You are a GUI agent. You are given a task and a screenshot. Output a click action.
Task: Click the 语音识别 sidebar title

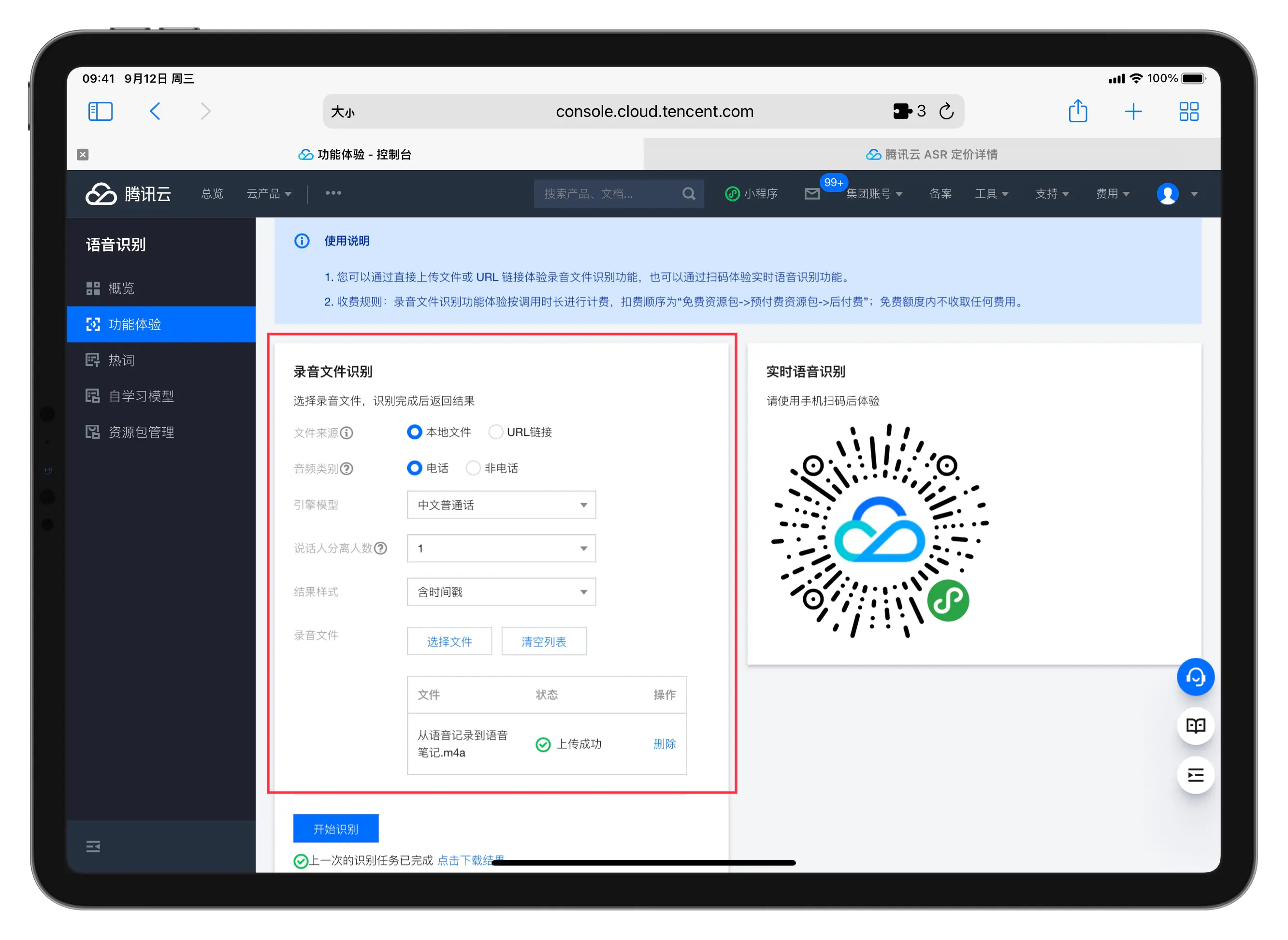point(116,245)
